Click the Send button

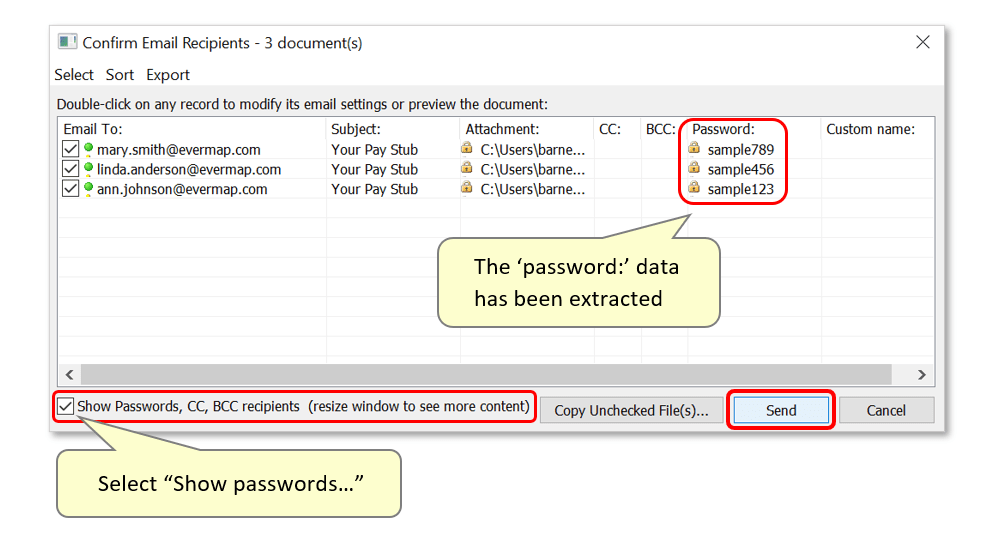781,410
